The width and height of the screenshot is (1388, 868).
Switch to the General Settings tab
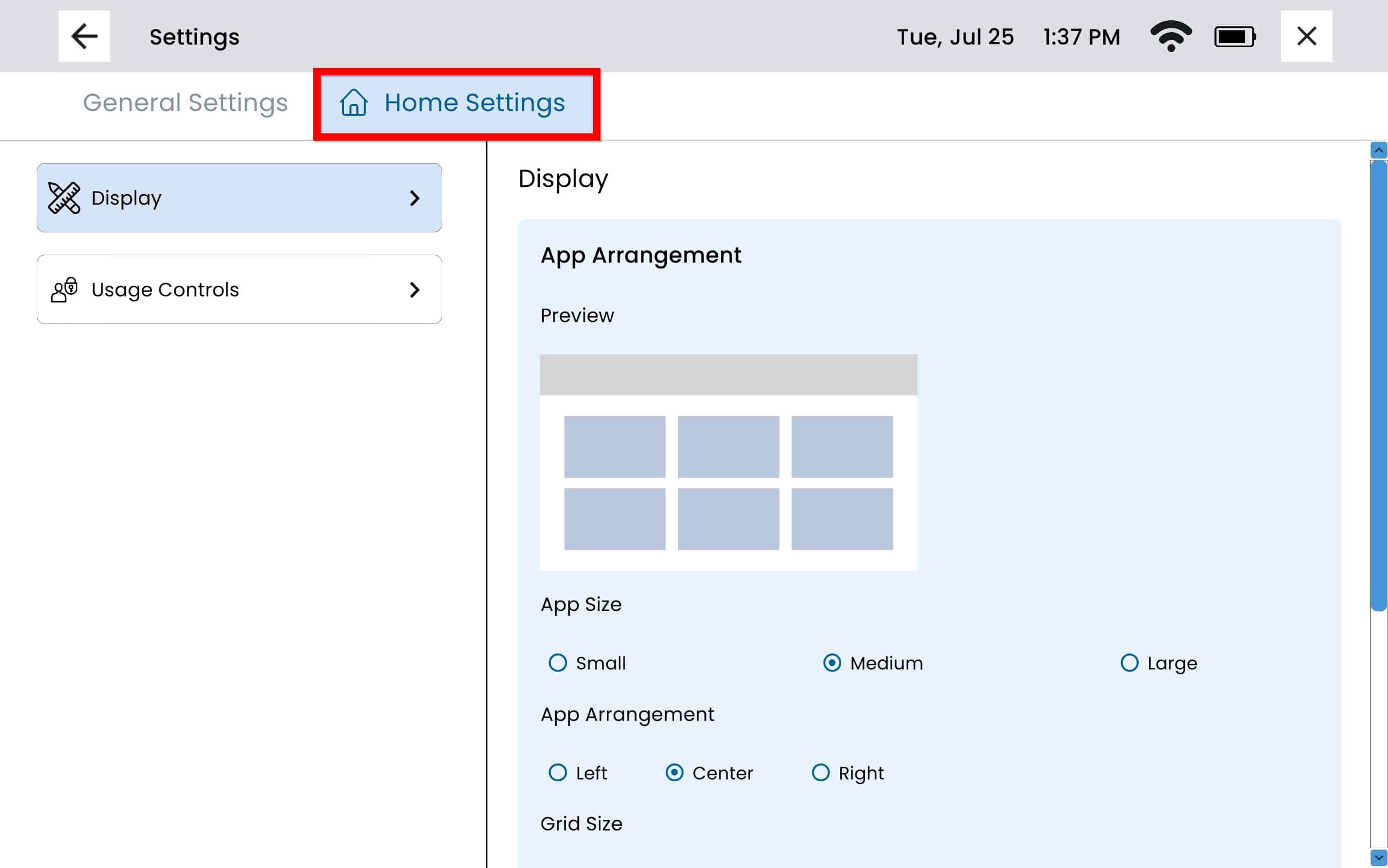[x=185, y=103]
